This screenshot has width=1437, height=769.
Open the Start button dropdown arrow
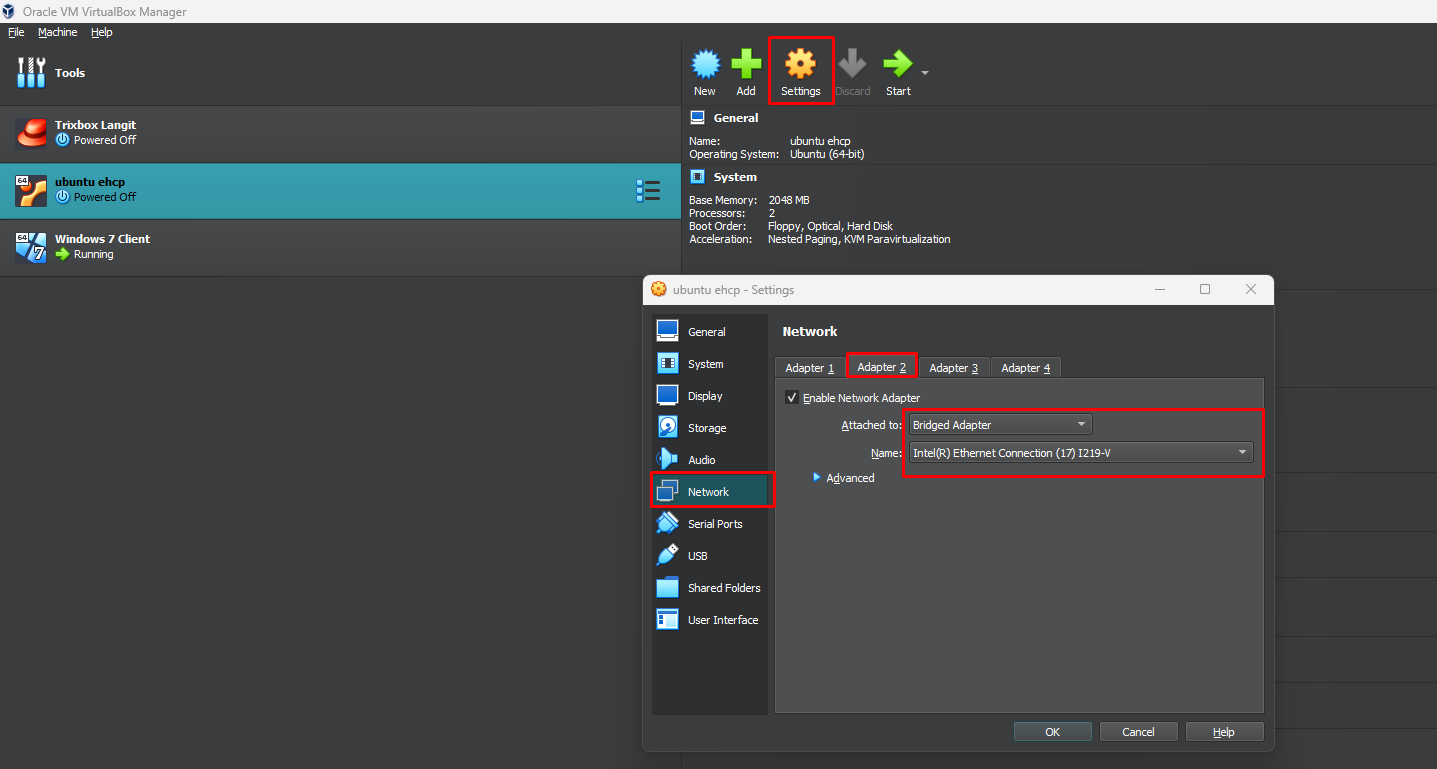pos(925,73)
